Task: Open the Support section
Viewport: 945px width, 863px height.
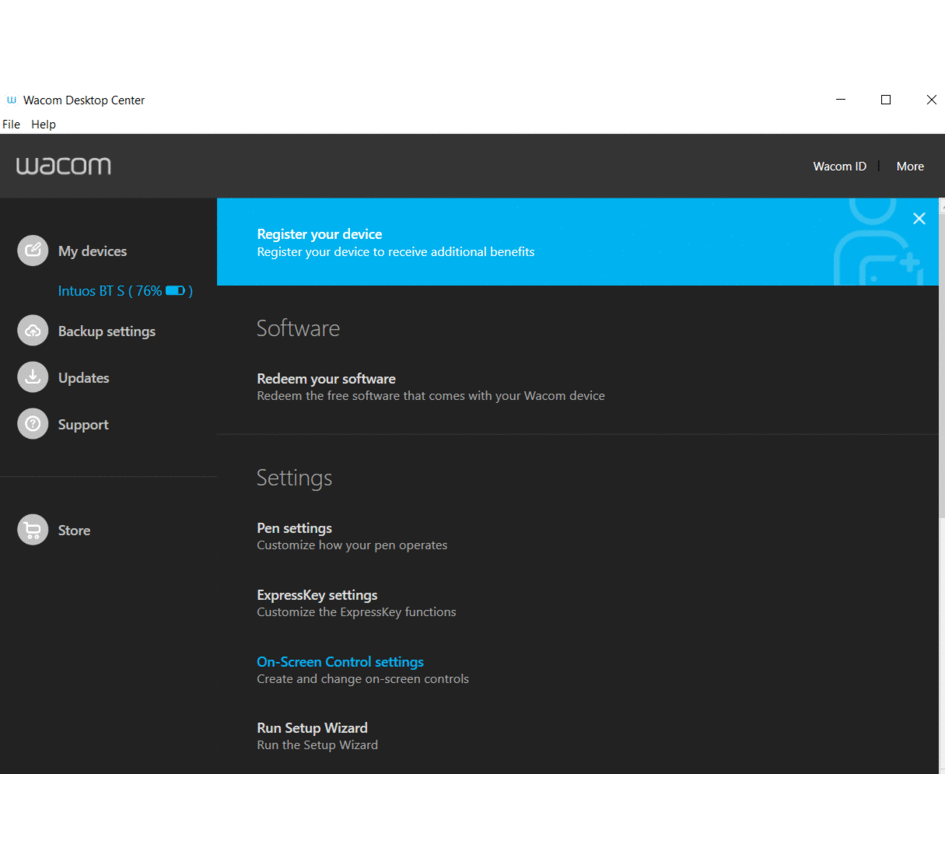Action: [x=83, y=424]
